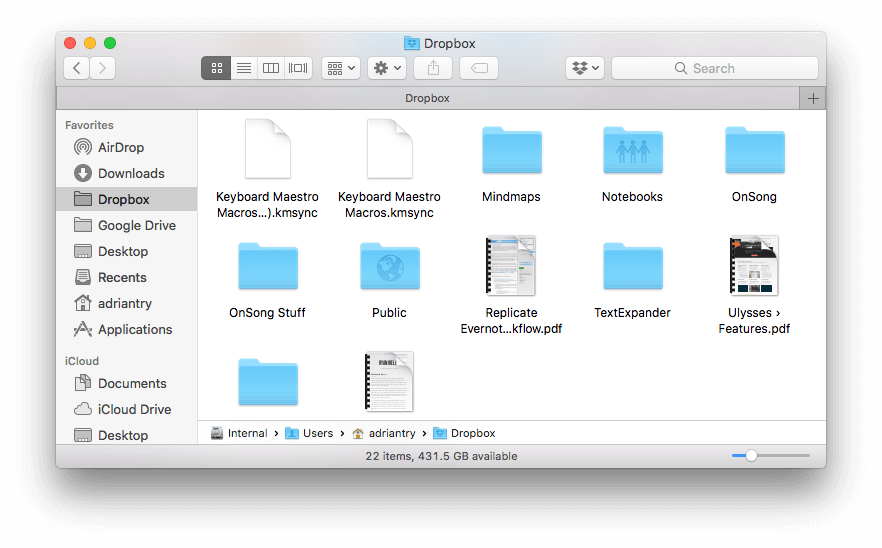Add a new tab with plus button
Image resolution: width=882 pixels, height=548 pixels.
[813, 98]
